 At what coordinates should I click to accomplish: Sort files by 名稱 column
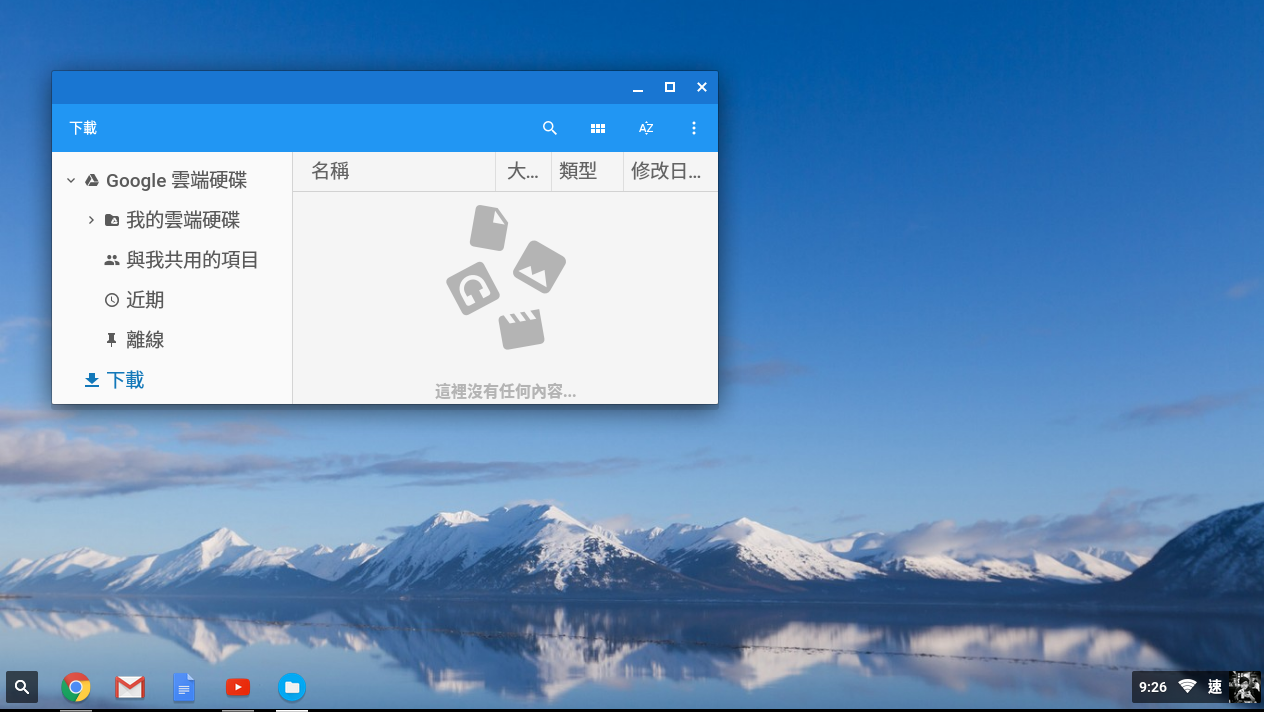[x=330, y=171]
